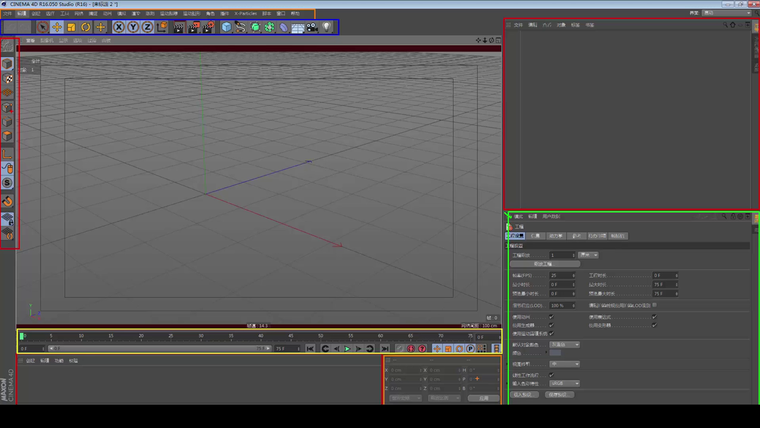Screen dimensions: 760x428
Task: Toggle the X axis lock icon
Action: tap(119, 27)
